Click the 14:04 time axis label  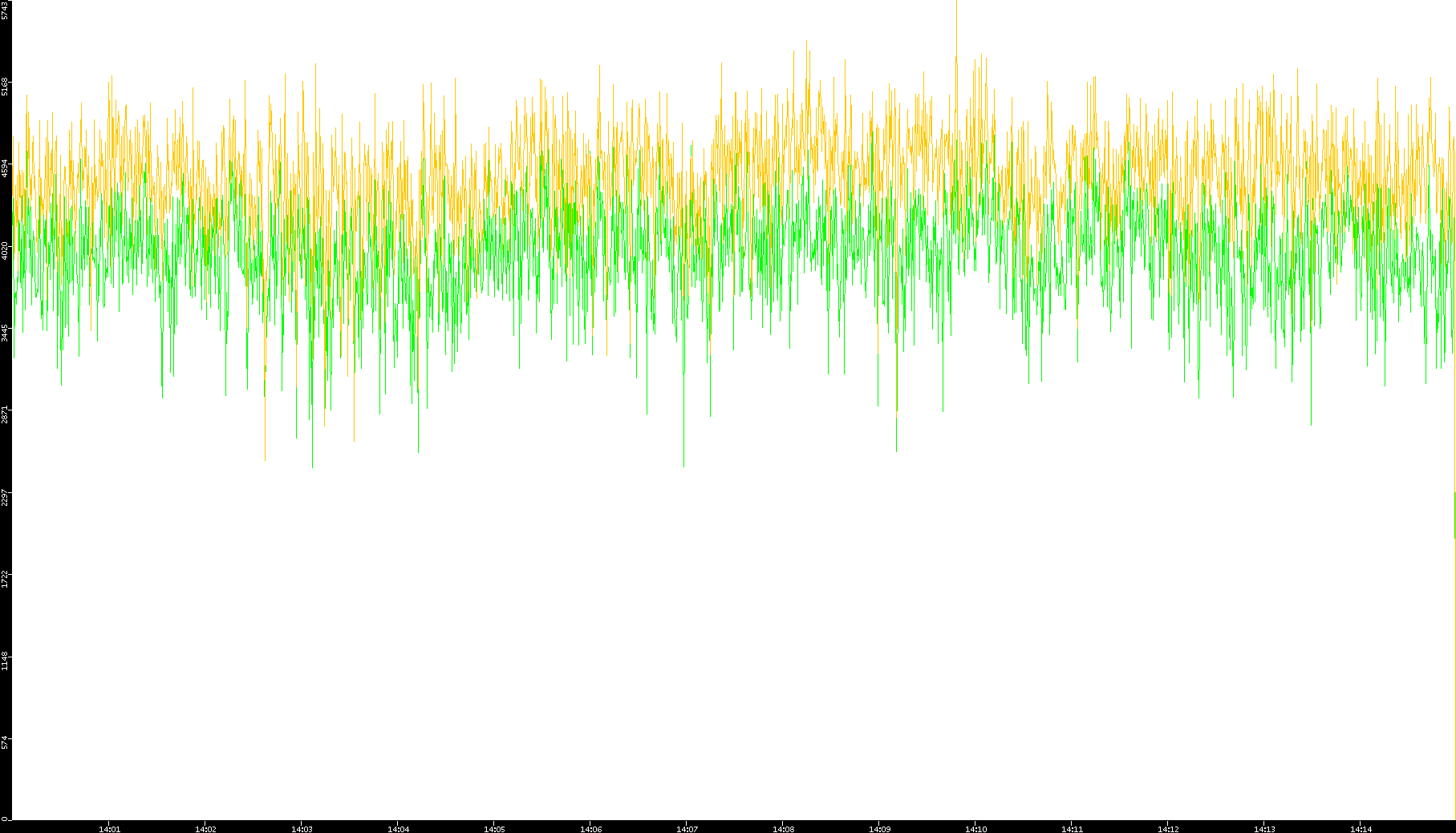[398, 829]
